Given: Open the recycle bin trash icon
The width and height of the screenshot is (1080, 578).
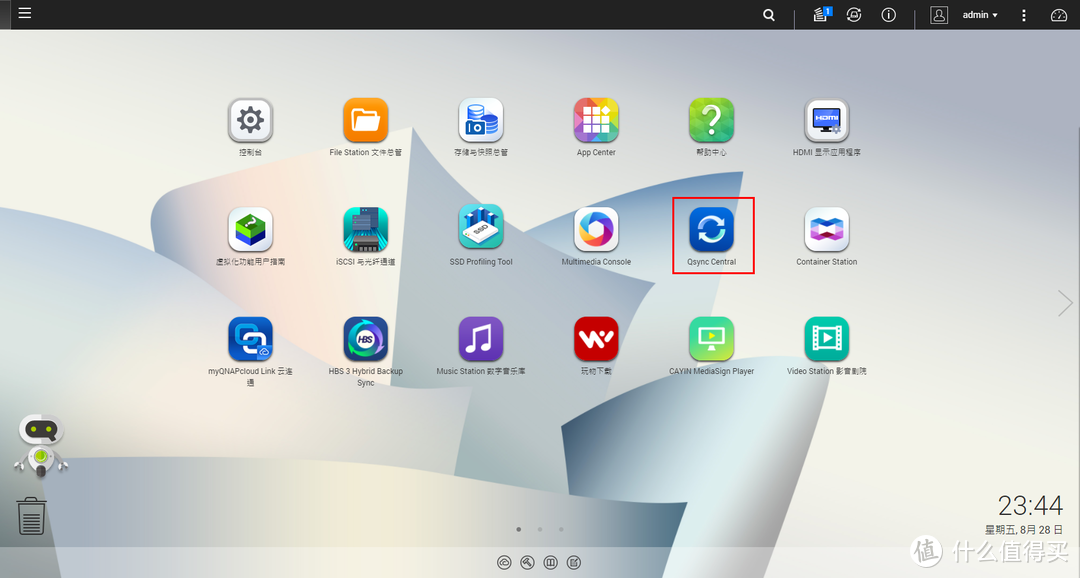Looking at the screenshot, I should point(31,515).
